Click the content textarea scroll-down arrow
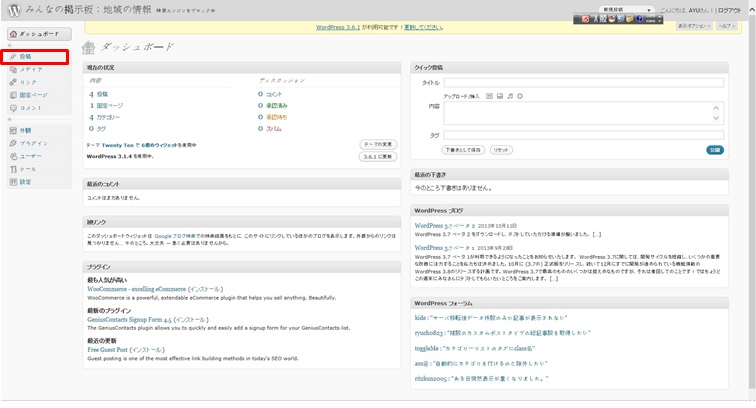Screen dimensions: 756x408 [x=716, y=118]
